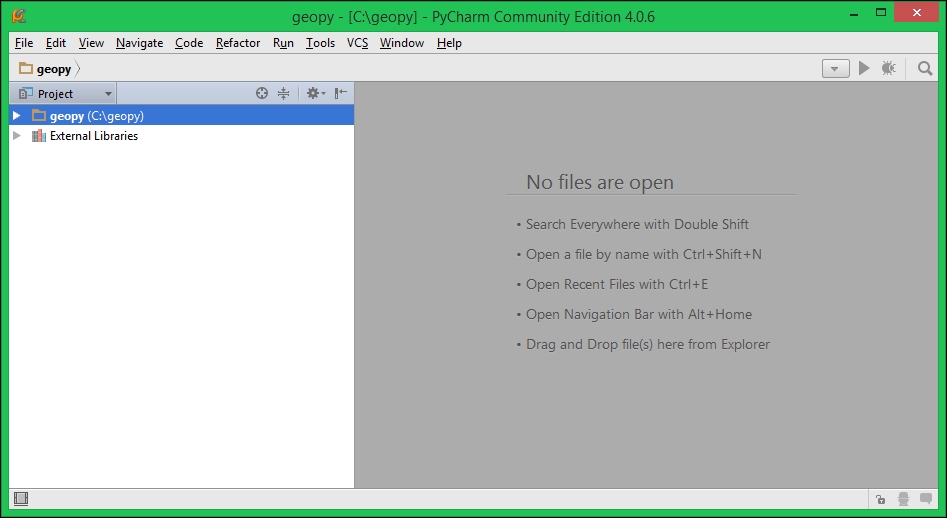Image resolution: width=947 pixels, height=518 pixels.
Task: Open the Help menu
Action: tap(449, 43)
